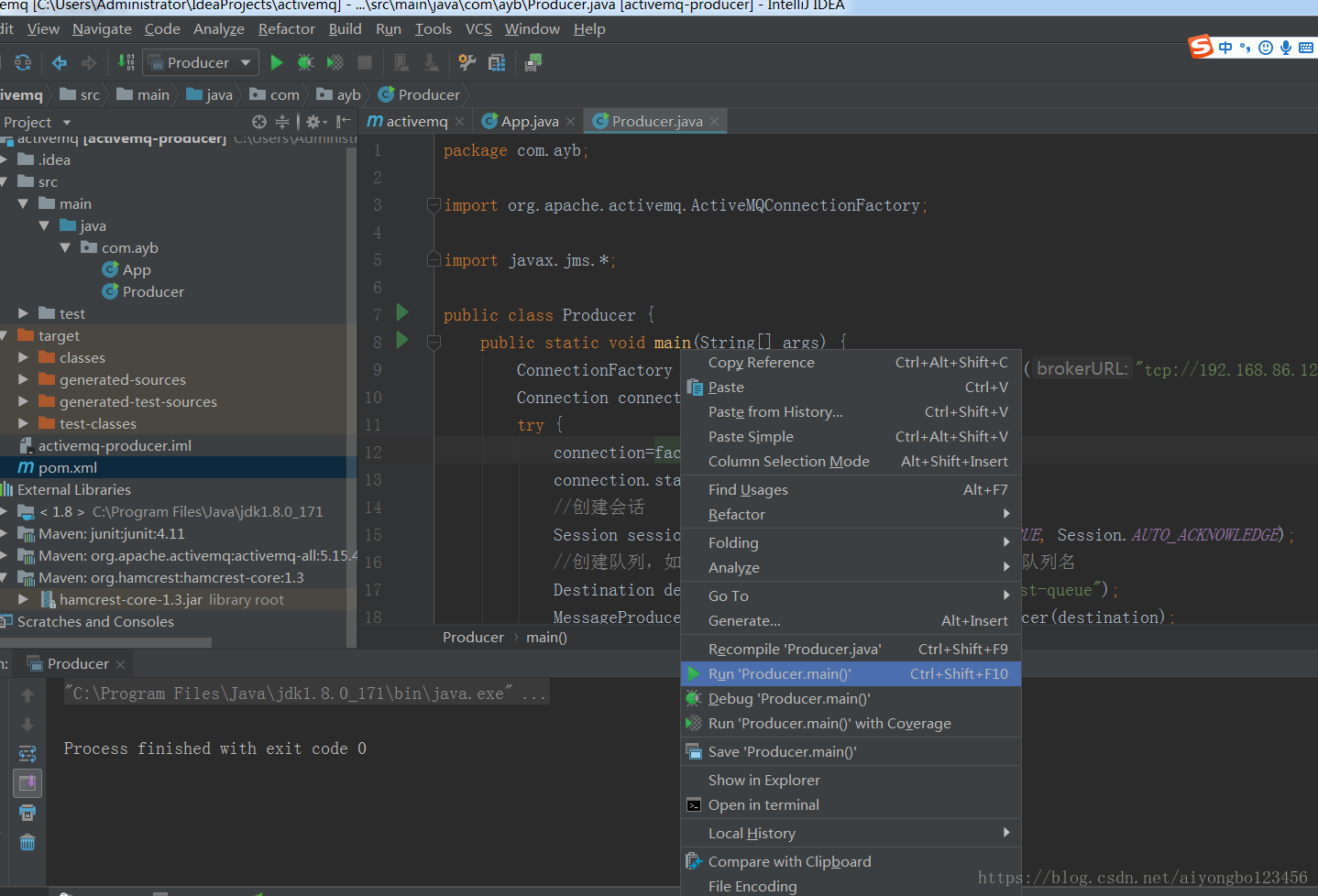Expand the test folder in project tree
Image resolution: width=1318 pixels, height=896 pixels.
click(x=23, y=313)
